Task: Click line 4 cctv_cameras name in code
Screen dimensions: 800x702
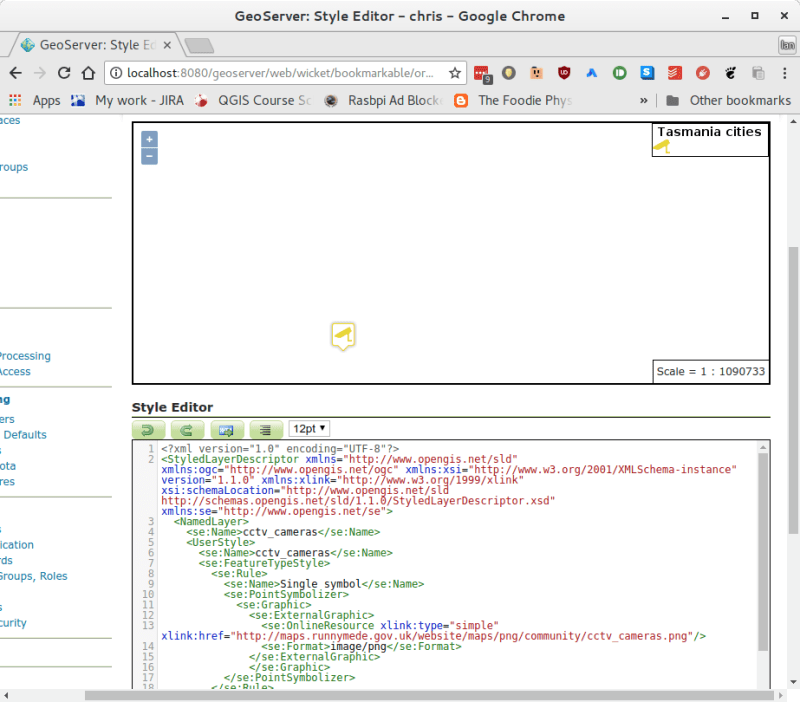Action: tap(280, 532)
